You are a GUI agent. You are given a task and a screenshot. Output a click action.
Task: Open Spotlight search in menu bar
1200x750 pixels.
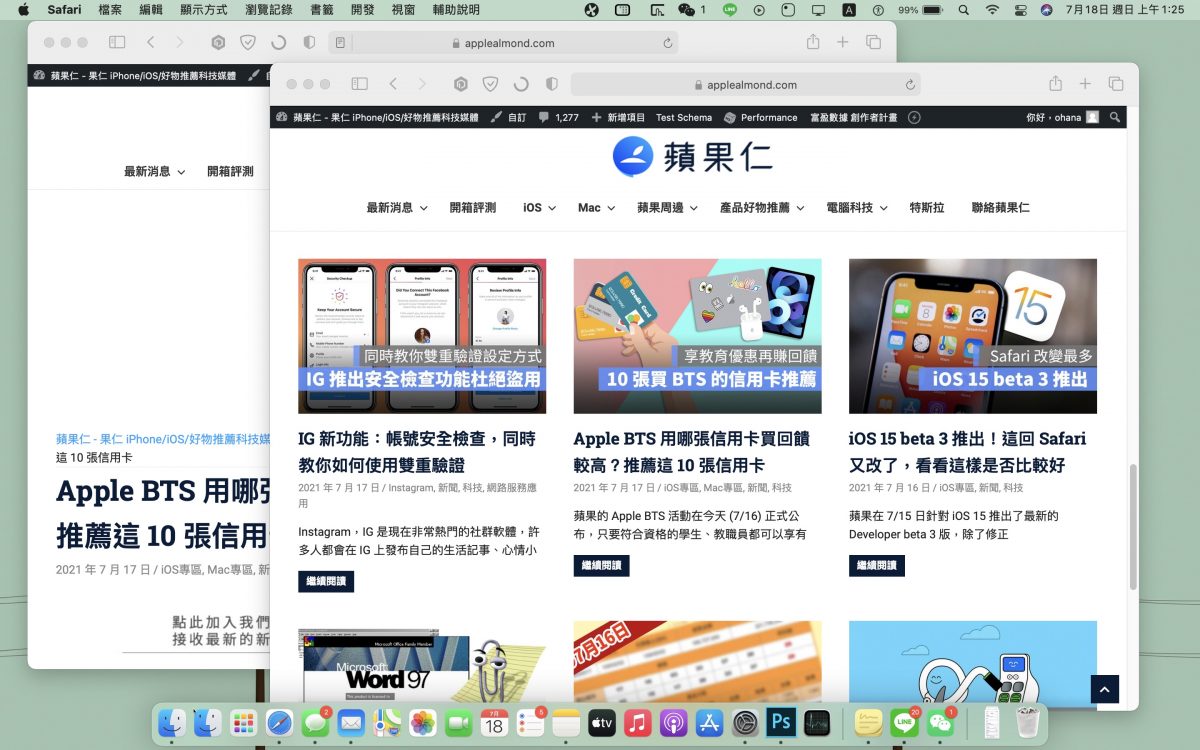pos(963,10)
